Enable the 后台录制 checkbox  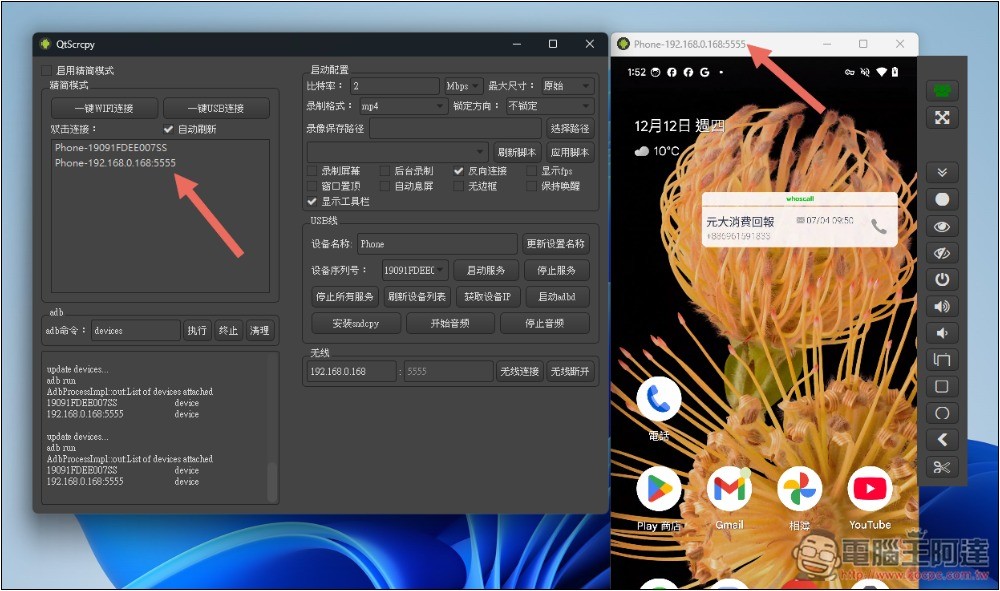tap(385, 171)
